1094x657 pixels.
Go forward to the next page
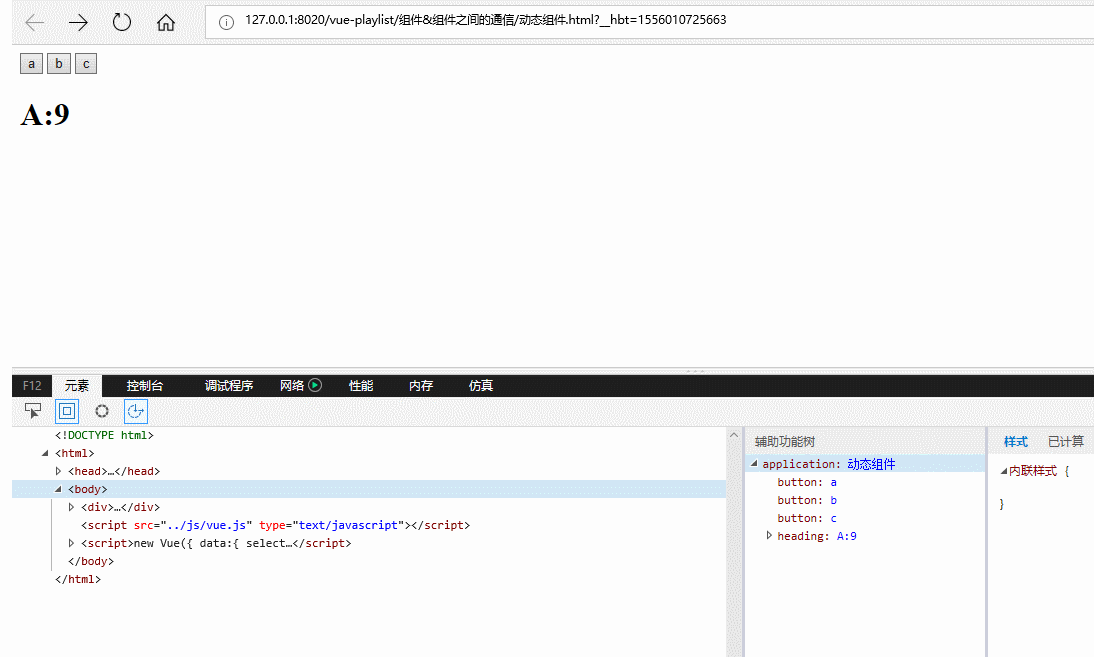(78, 22)
